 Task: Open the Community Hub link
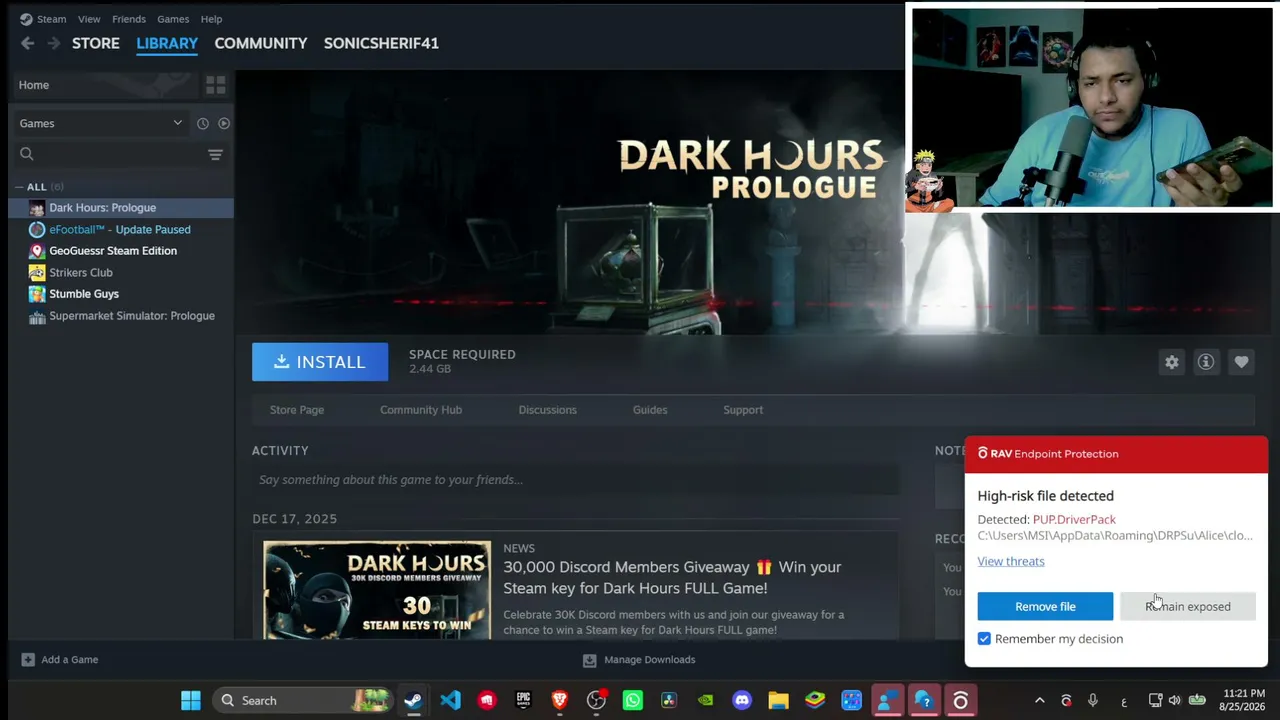[x=421, y=410]
